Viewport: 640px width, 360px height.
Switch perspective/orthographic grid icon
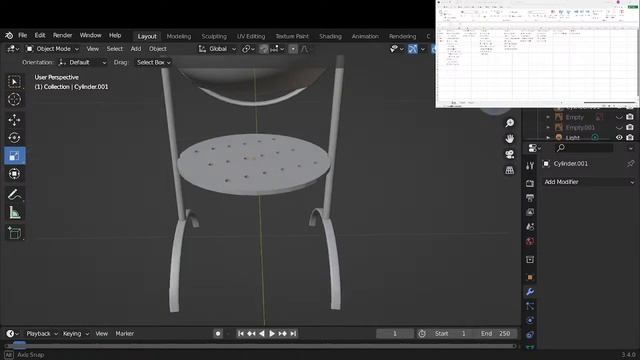509,170
